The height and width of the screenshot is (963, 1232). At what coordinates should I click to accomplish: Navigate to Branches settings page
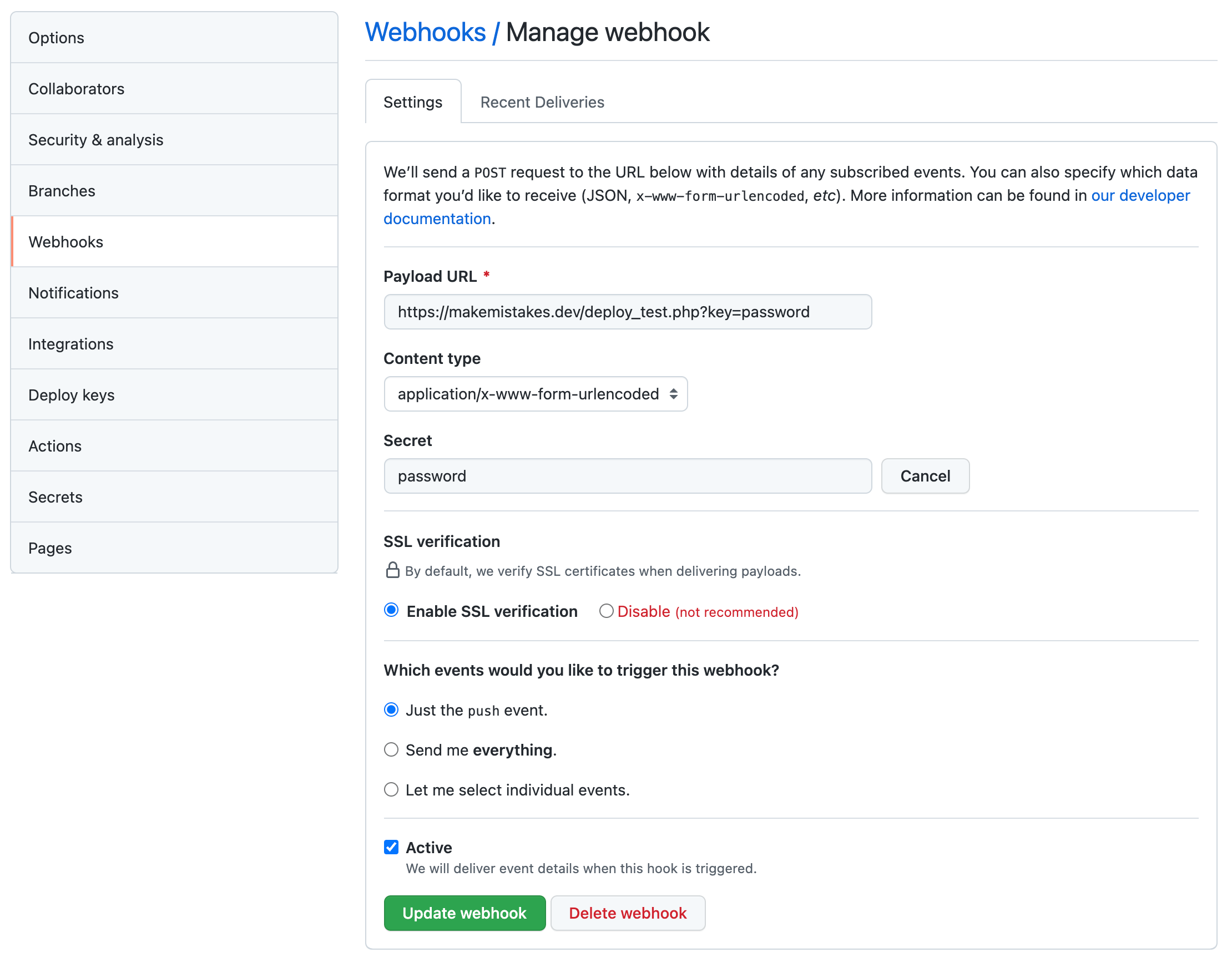point(62,191)
